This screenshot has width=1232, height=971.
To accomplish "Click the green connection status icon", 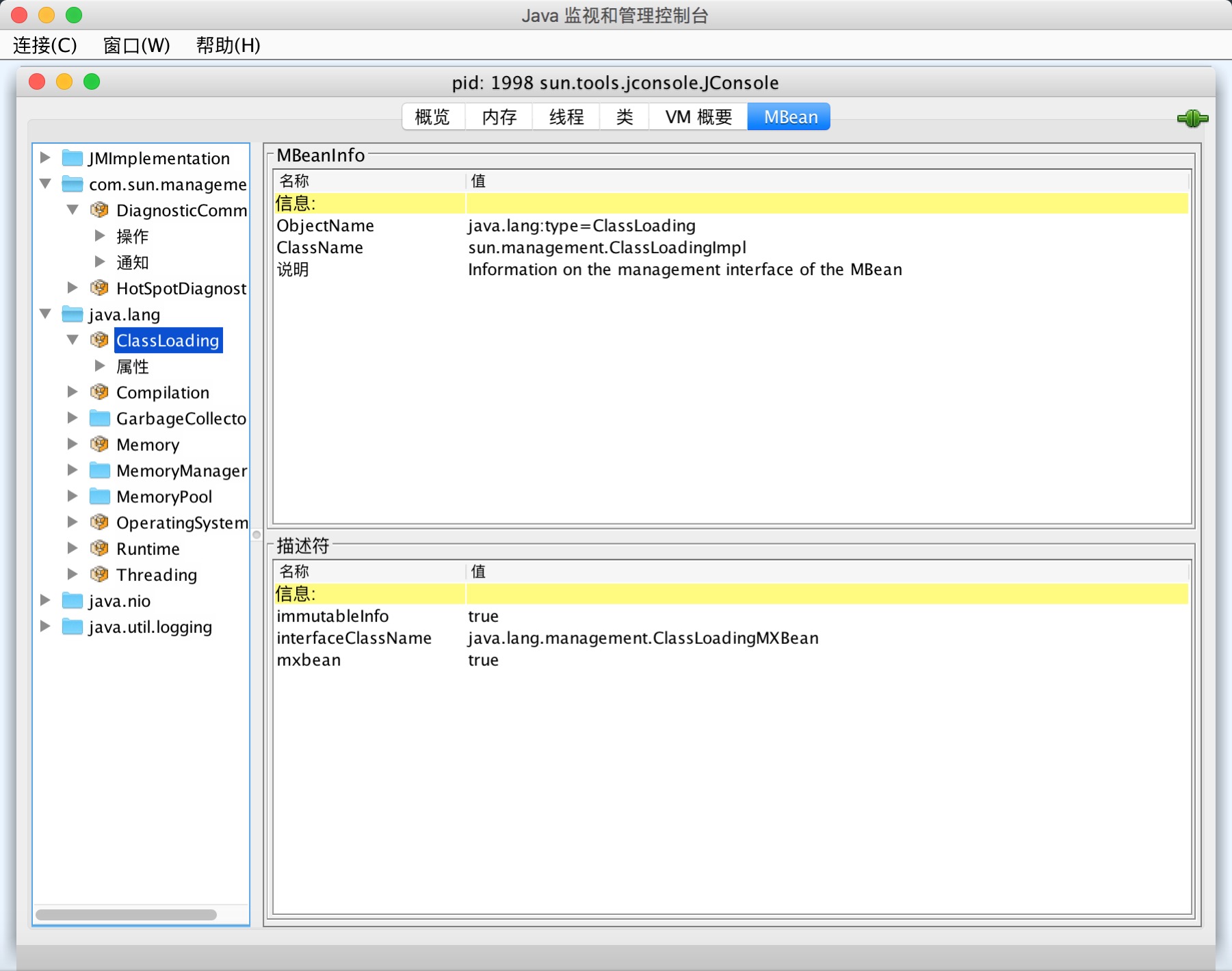I will [x=1192, y=118].
